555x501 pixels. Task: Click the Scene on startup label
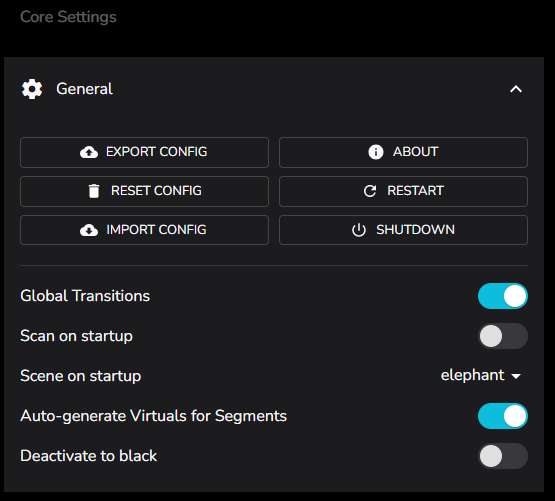tap(81, 376)
